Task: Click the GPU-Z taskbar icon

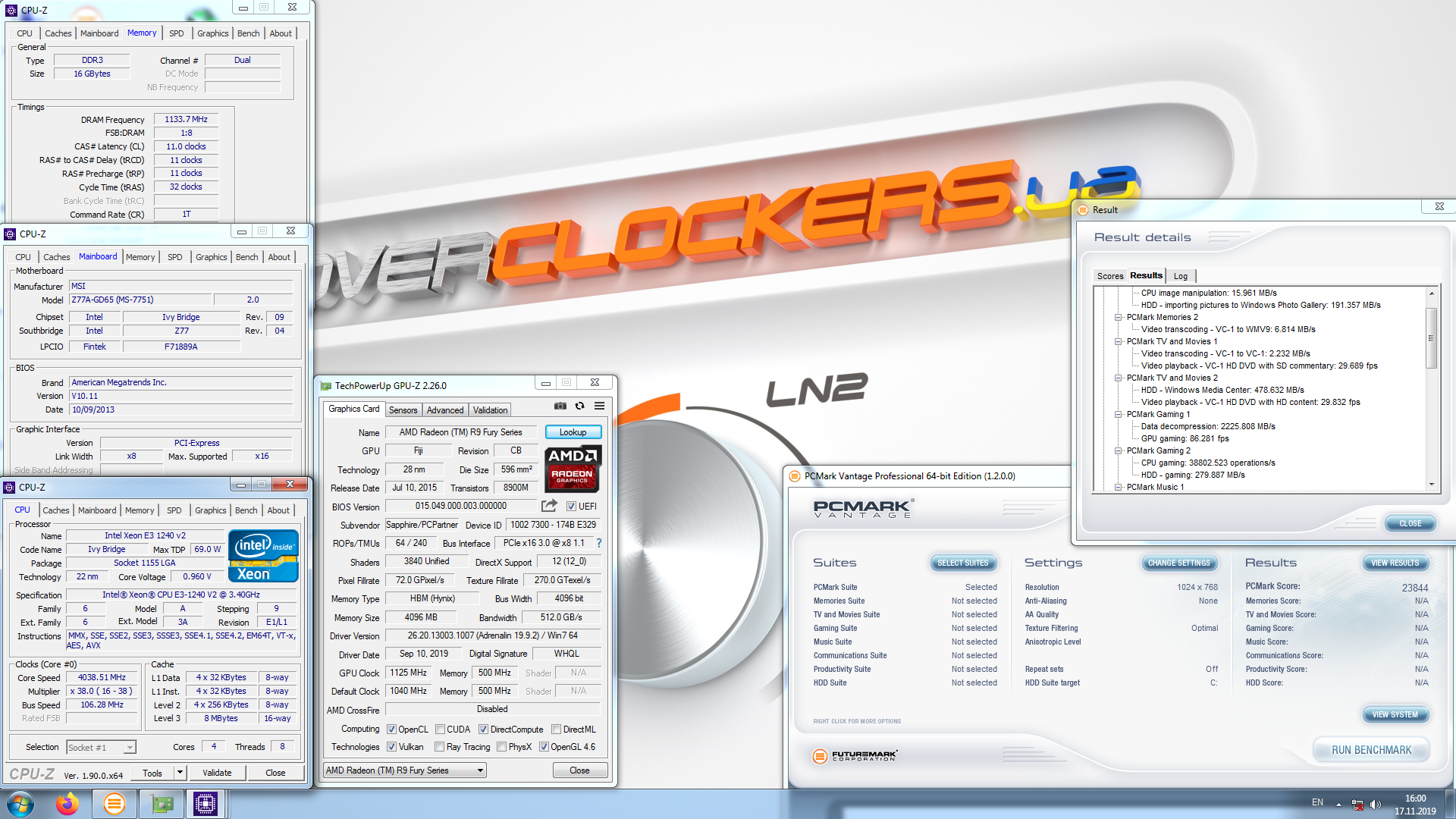Action: [162, 804]
